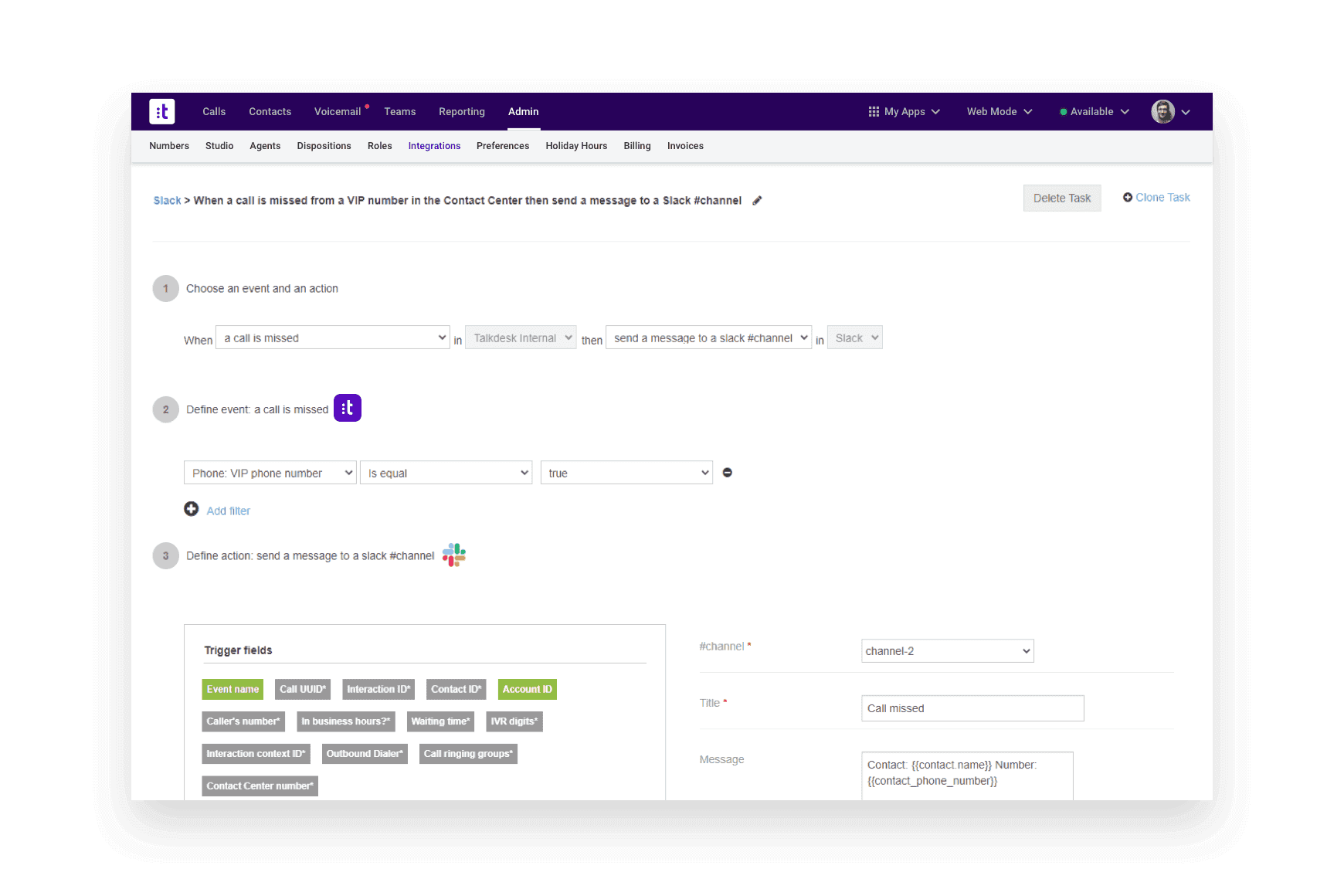Click the Talkdesk icon next to Define event
This screenshot has height=896, width=1344.
[x=347, y=407]
